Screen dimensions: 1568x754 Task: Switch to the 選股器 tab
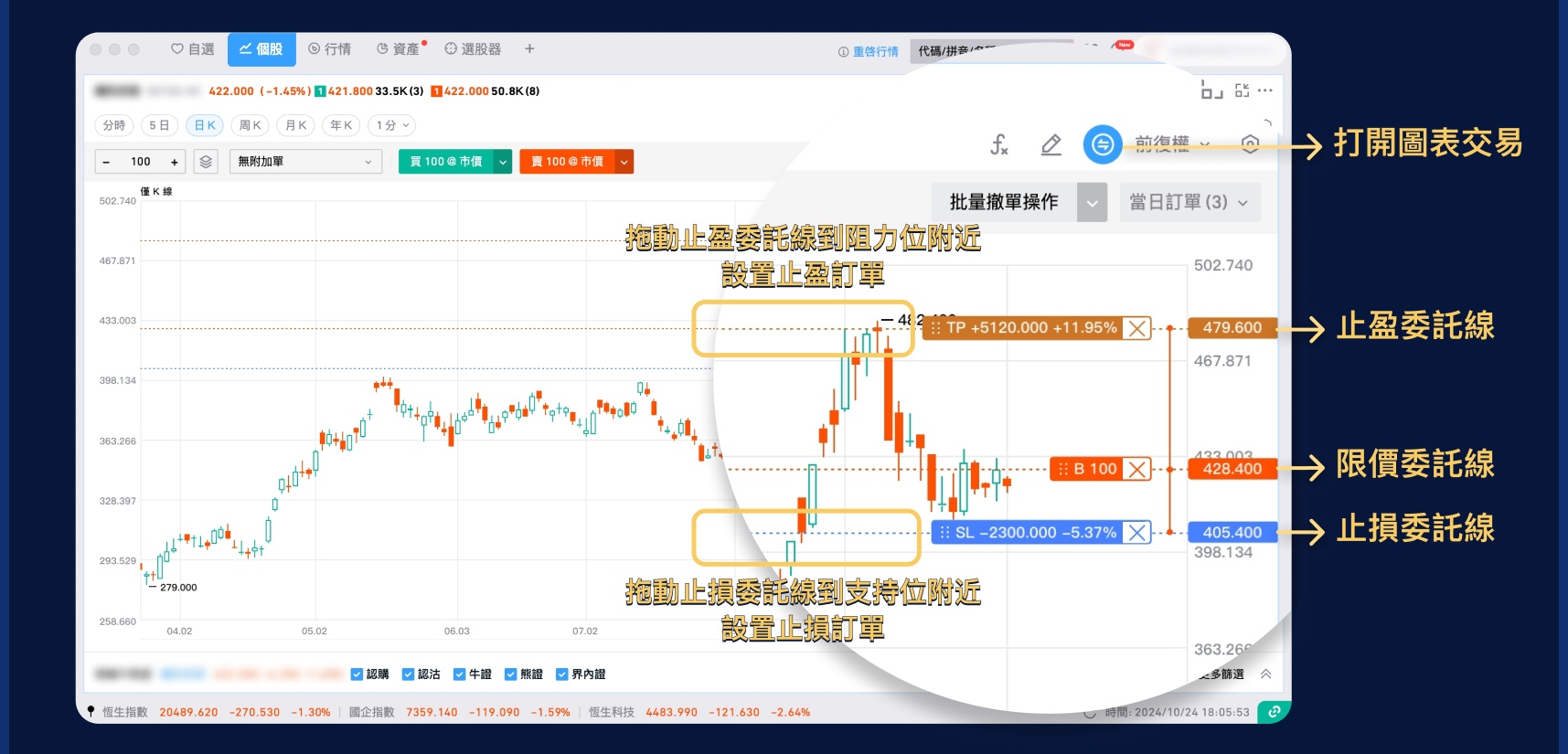point(473,49)
